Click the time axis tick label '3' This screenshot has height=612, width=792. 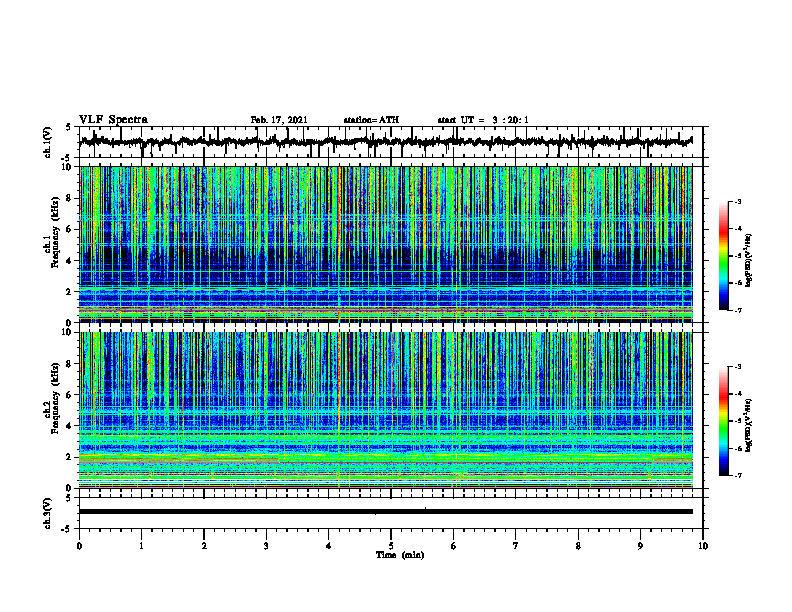[266, 546]
